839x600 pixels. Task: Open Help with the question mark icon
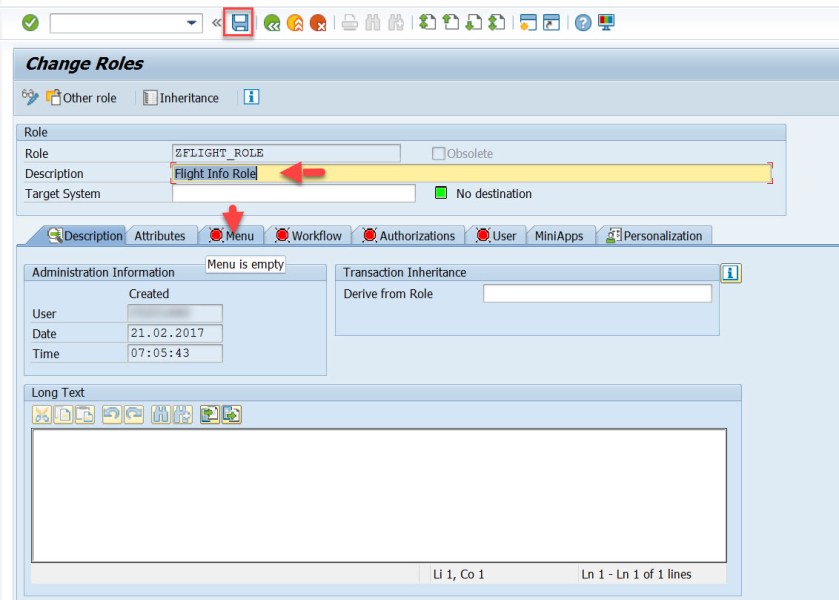point(583,23)
